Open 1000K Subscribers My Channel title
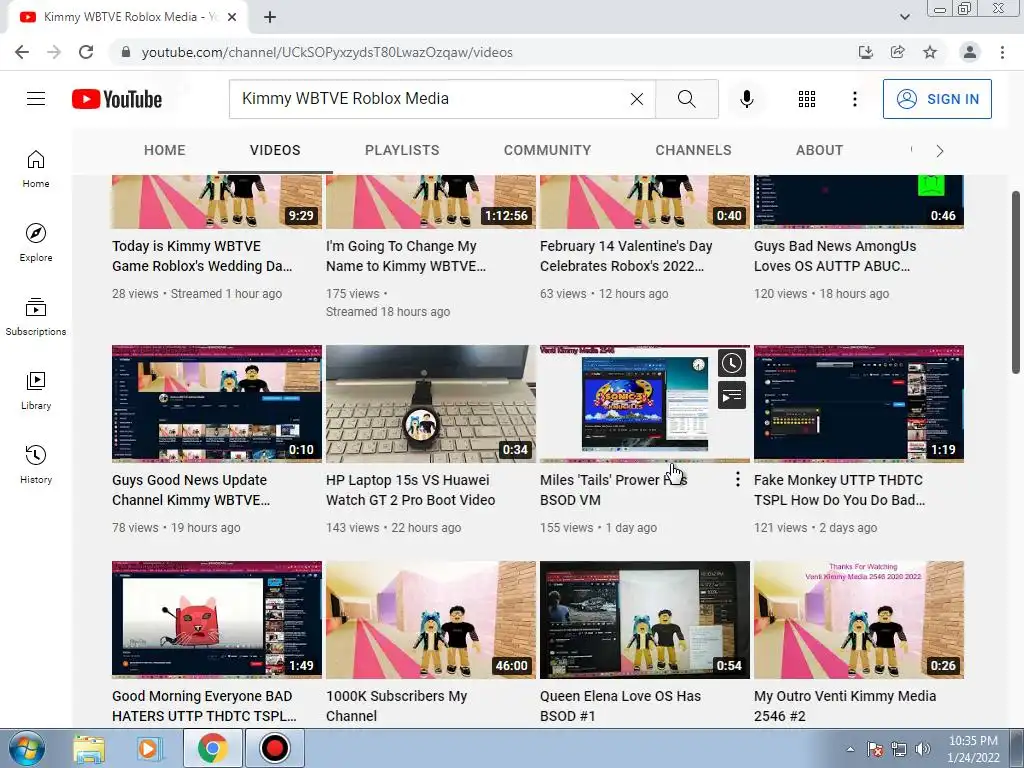1024x768 pixels. tap(396, 706)
